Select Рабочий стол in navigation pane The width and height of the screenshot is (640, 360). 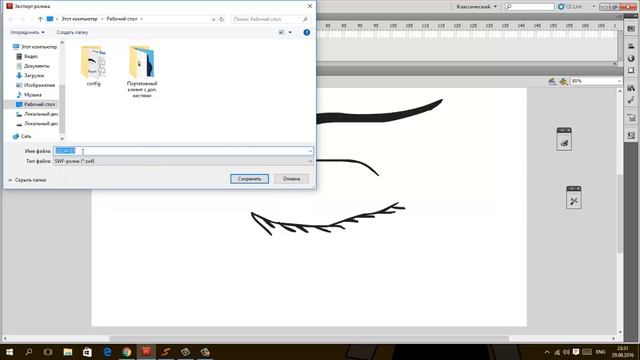pos(36,104)
